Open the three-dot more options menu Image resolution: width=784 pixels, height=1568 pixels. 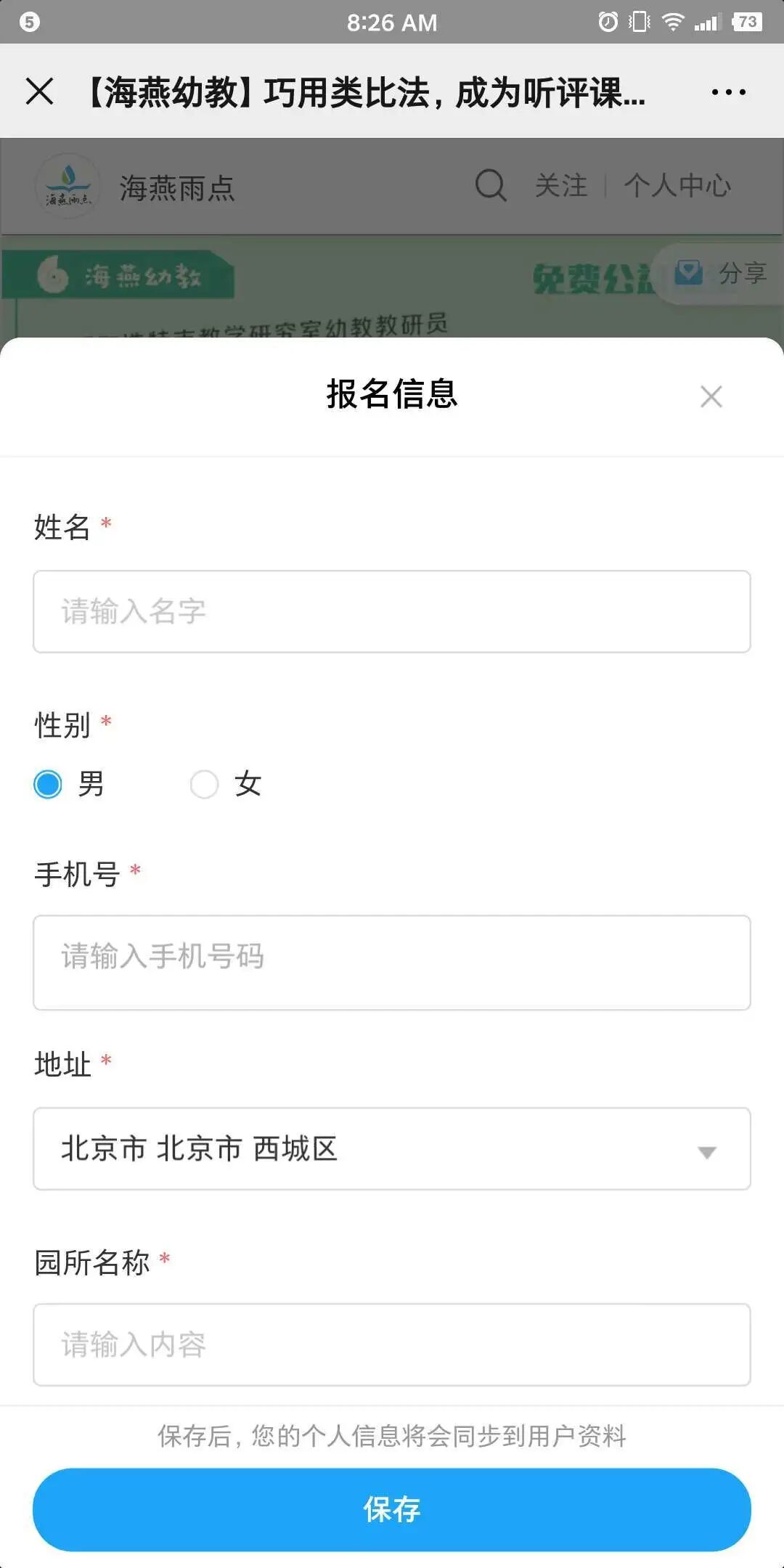tap(728, 92)
